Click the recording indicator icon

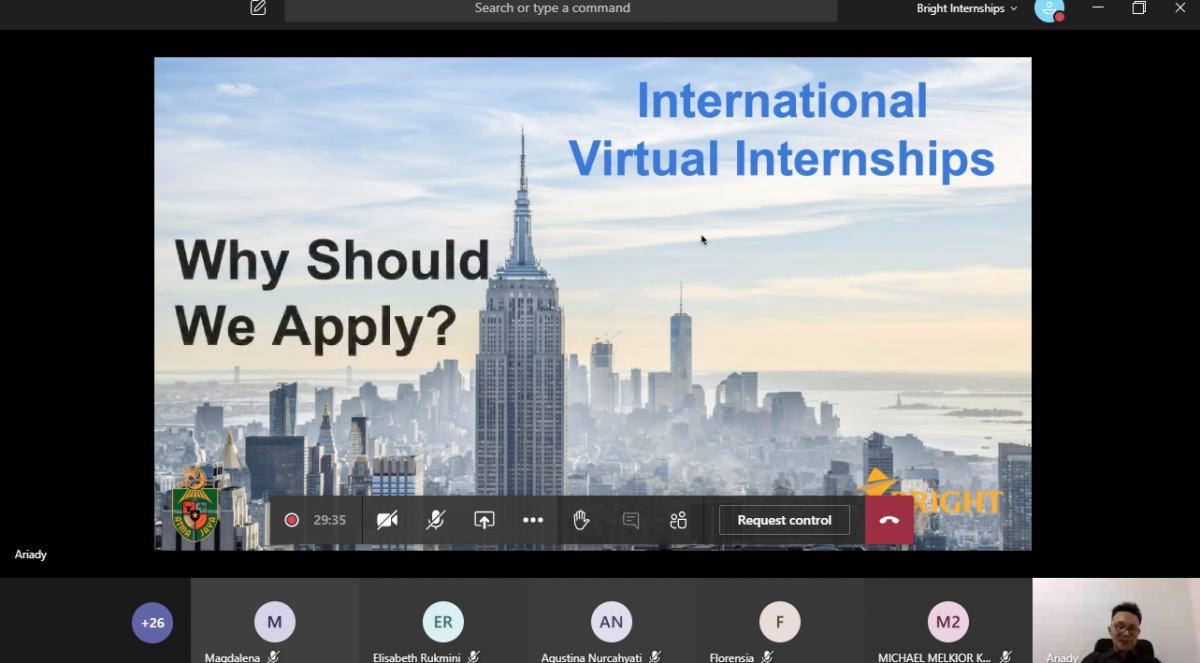point(291,520)
